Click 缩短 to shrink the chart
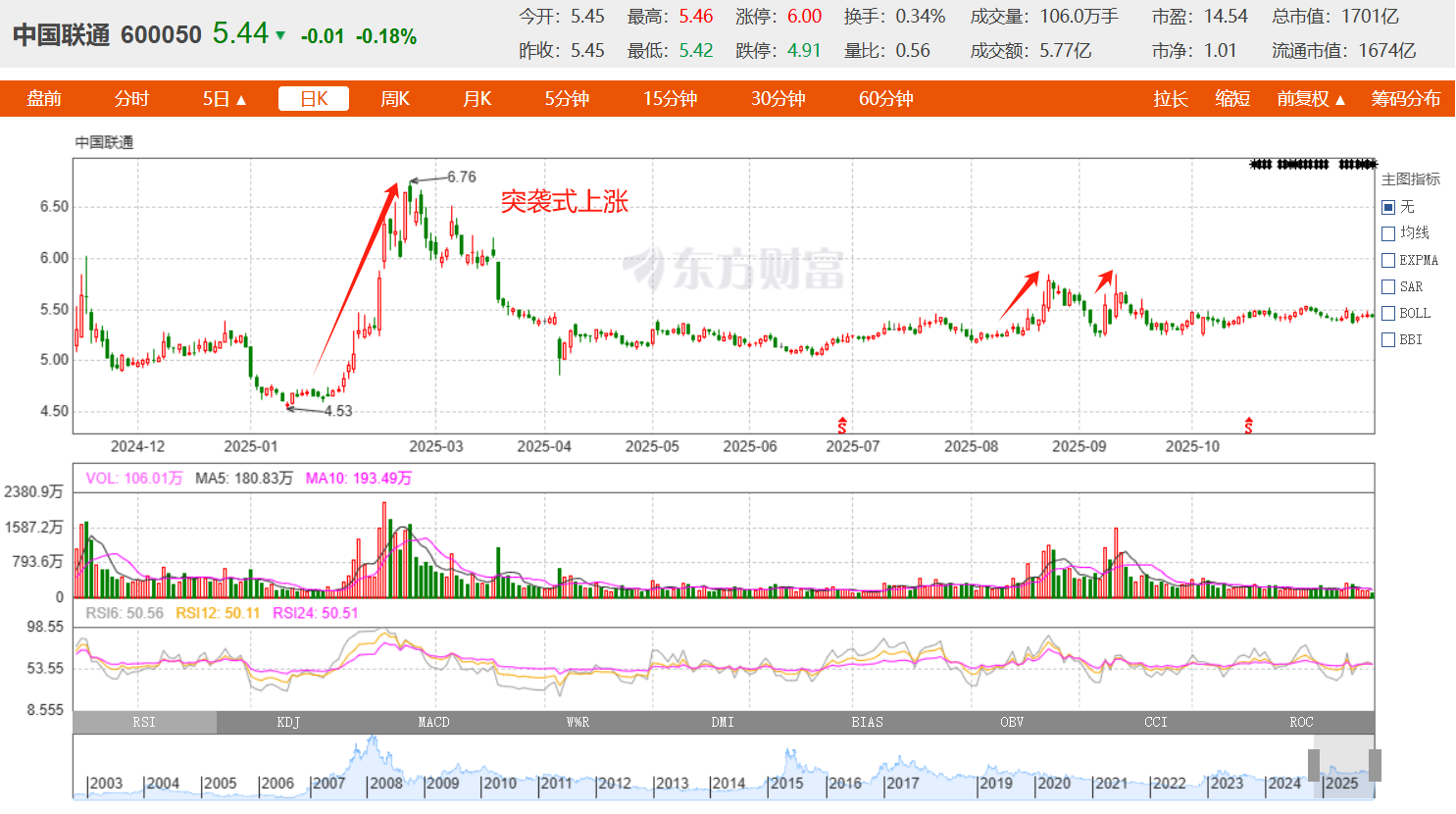Image resolution: width=1456 pixels, height=814 pixels. pos(1232,99)
